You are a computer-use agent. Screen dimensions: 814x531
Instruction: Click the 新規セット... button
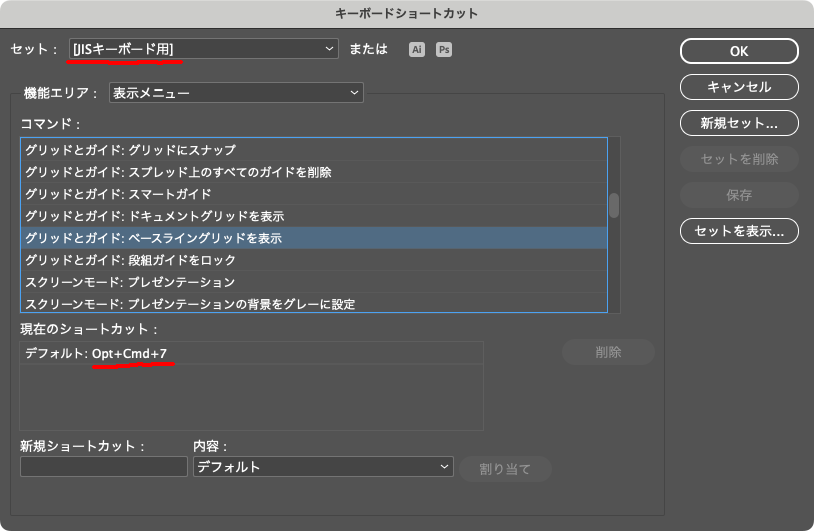click(739, 123)
